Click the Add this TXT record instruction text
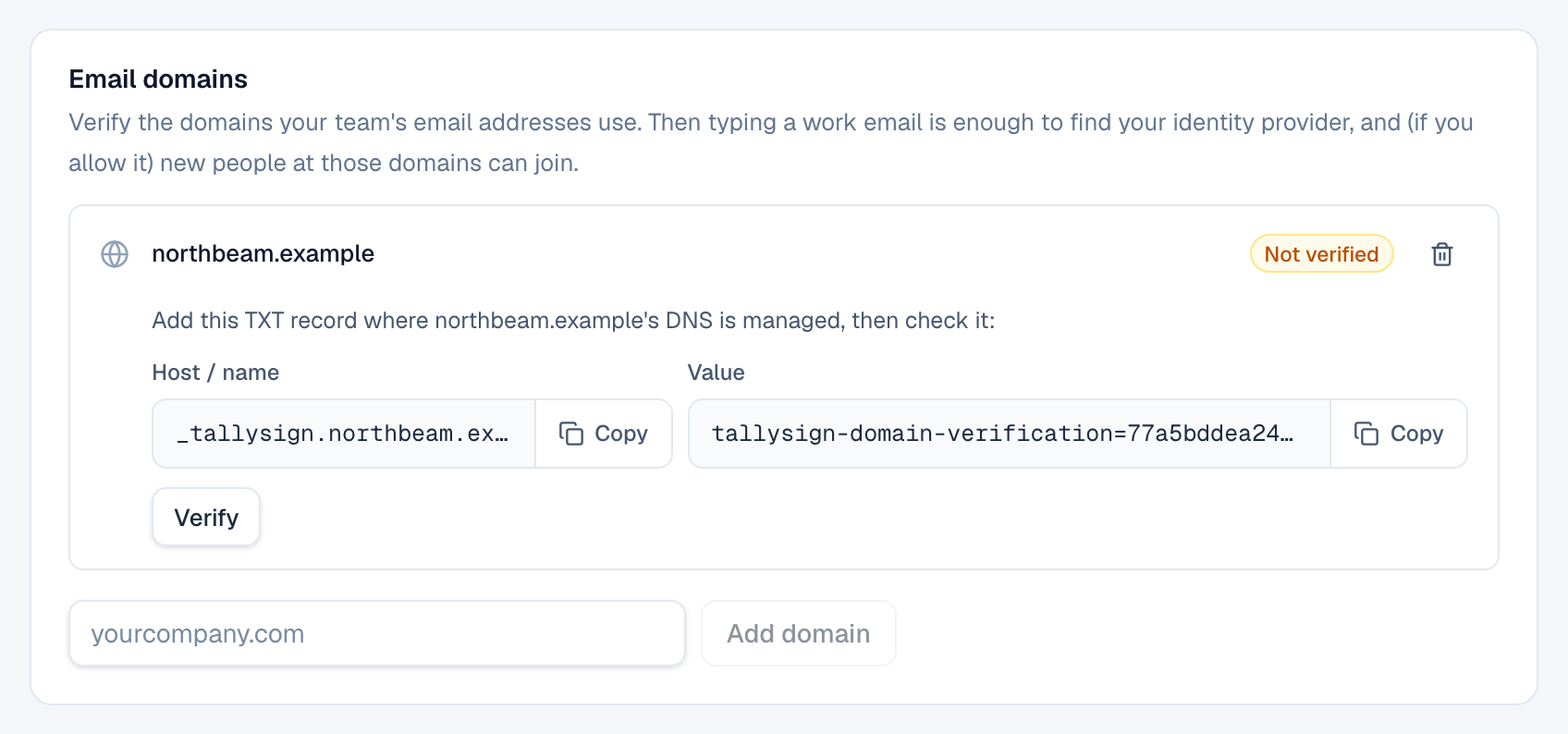Image resolution: width=1568 pixels, height=734 pixels. coord(573,321)
